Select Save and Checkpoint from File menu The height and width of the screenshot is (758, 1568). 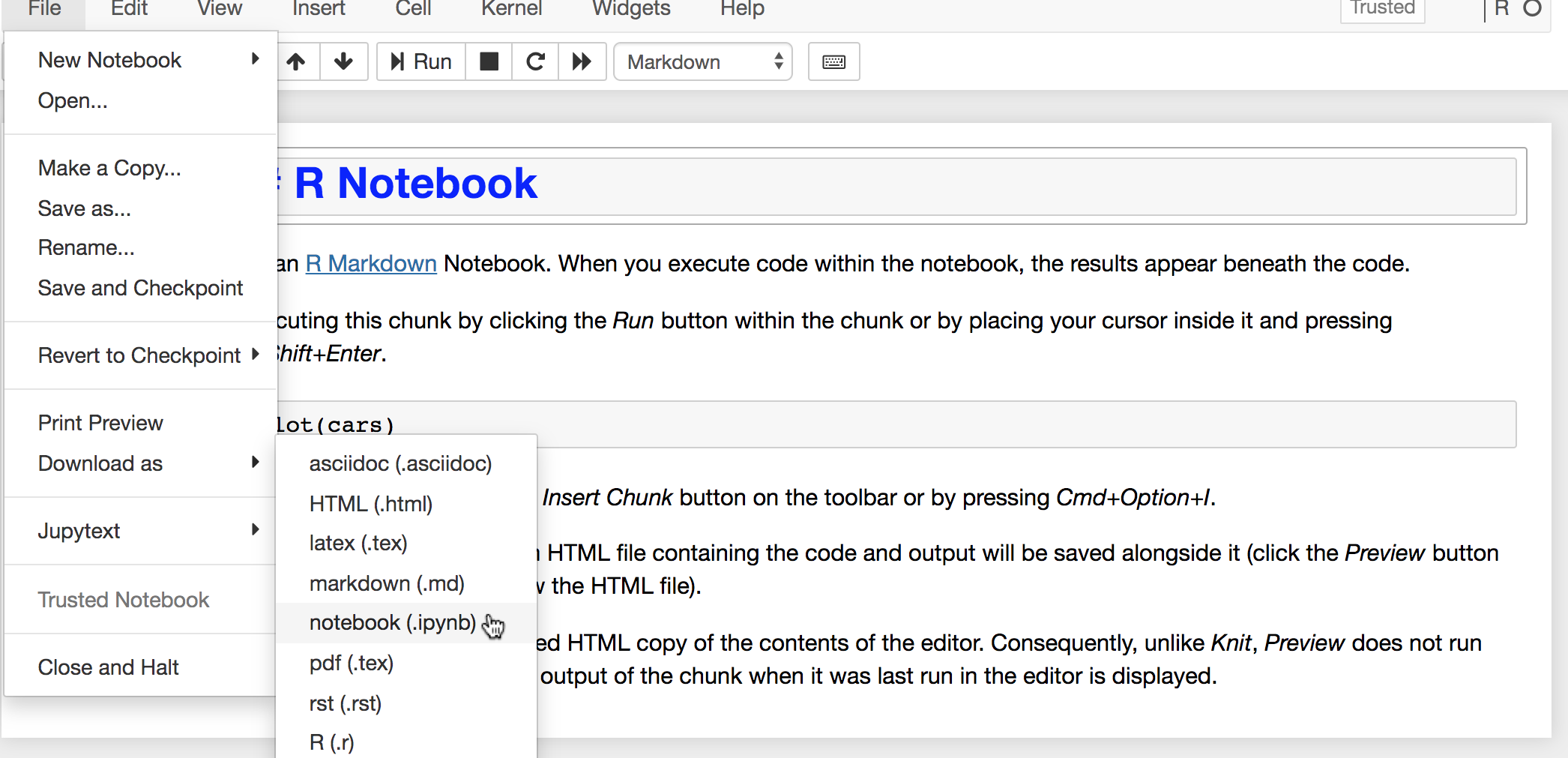(x=140, y=288)
